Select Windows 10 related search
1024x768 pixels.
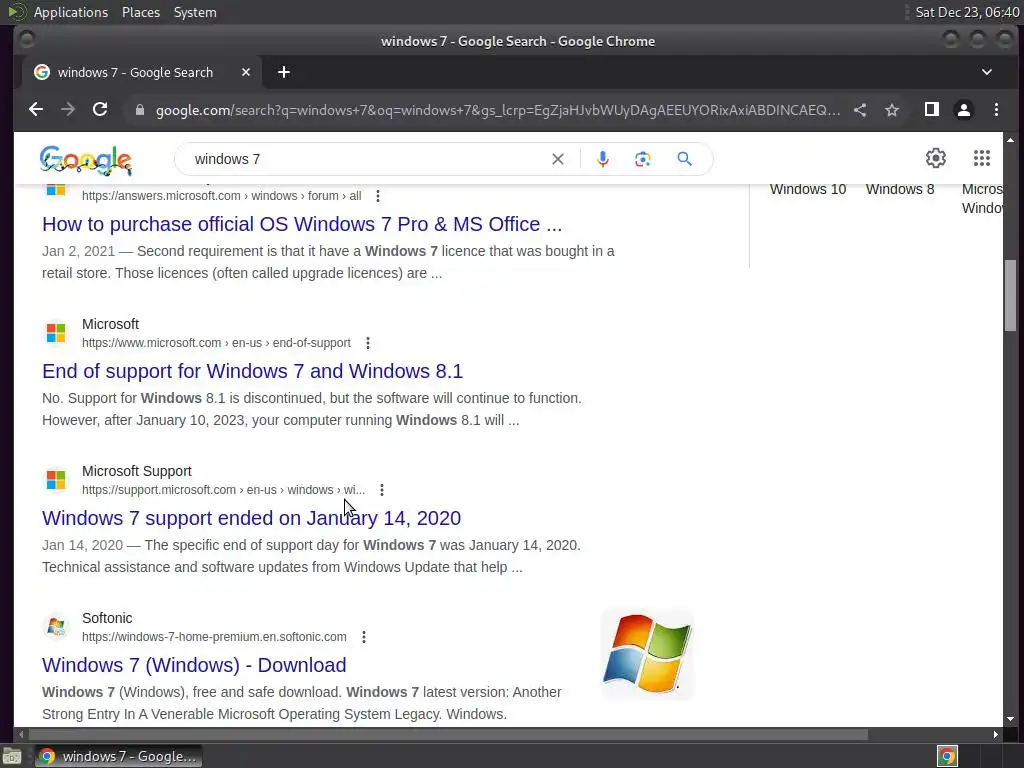pyautogui.click(x=808, y=189)
